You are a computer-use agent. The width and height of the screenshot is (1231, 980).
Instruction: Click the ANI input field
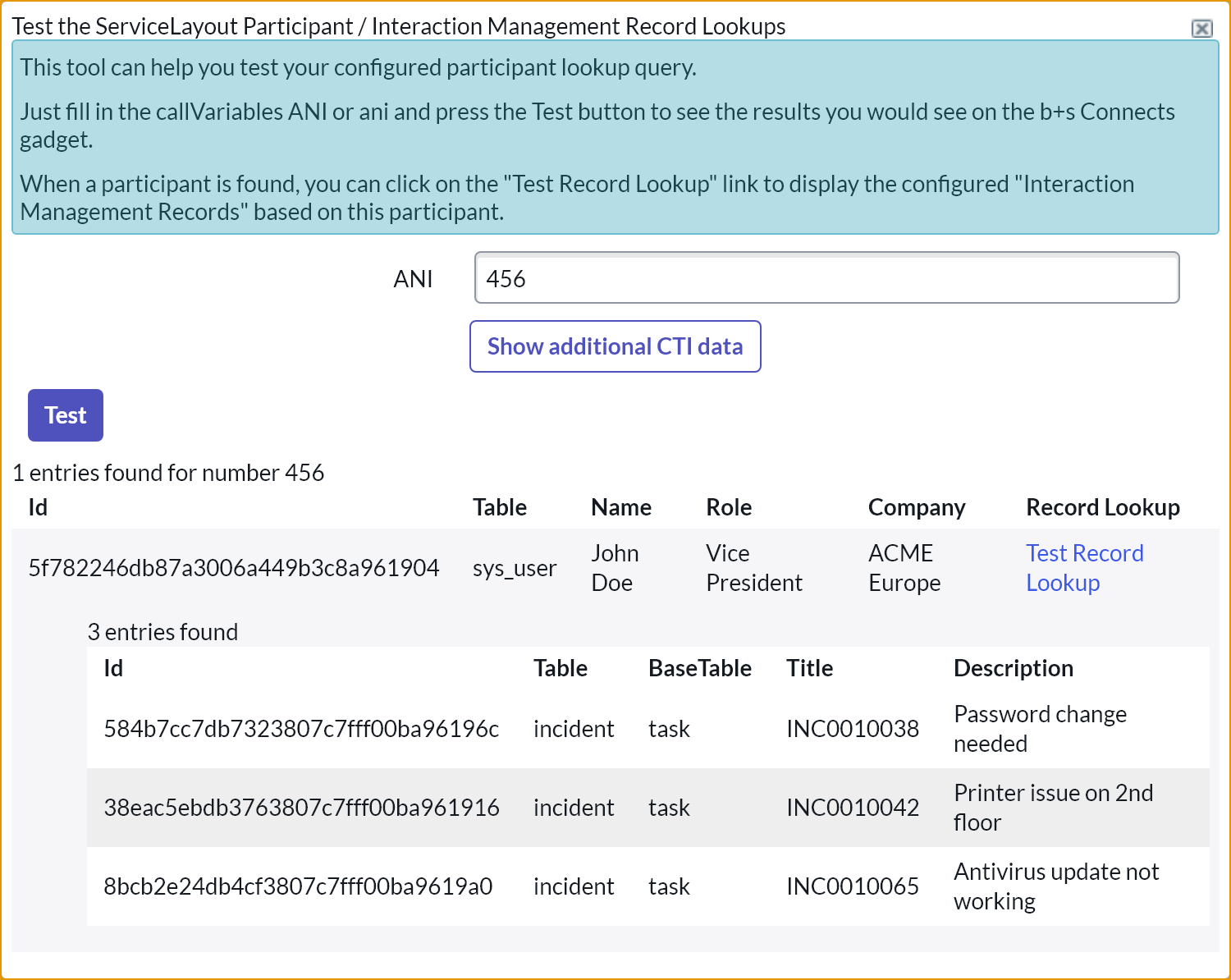(x=826, y=278)
